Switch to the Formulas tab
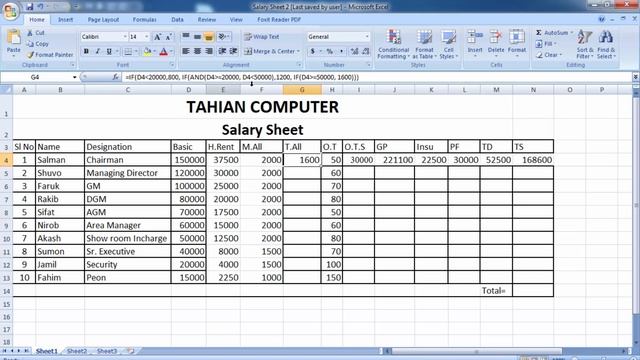 pos(144,20)
